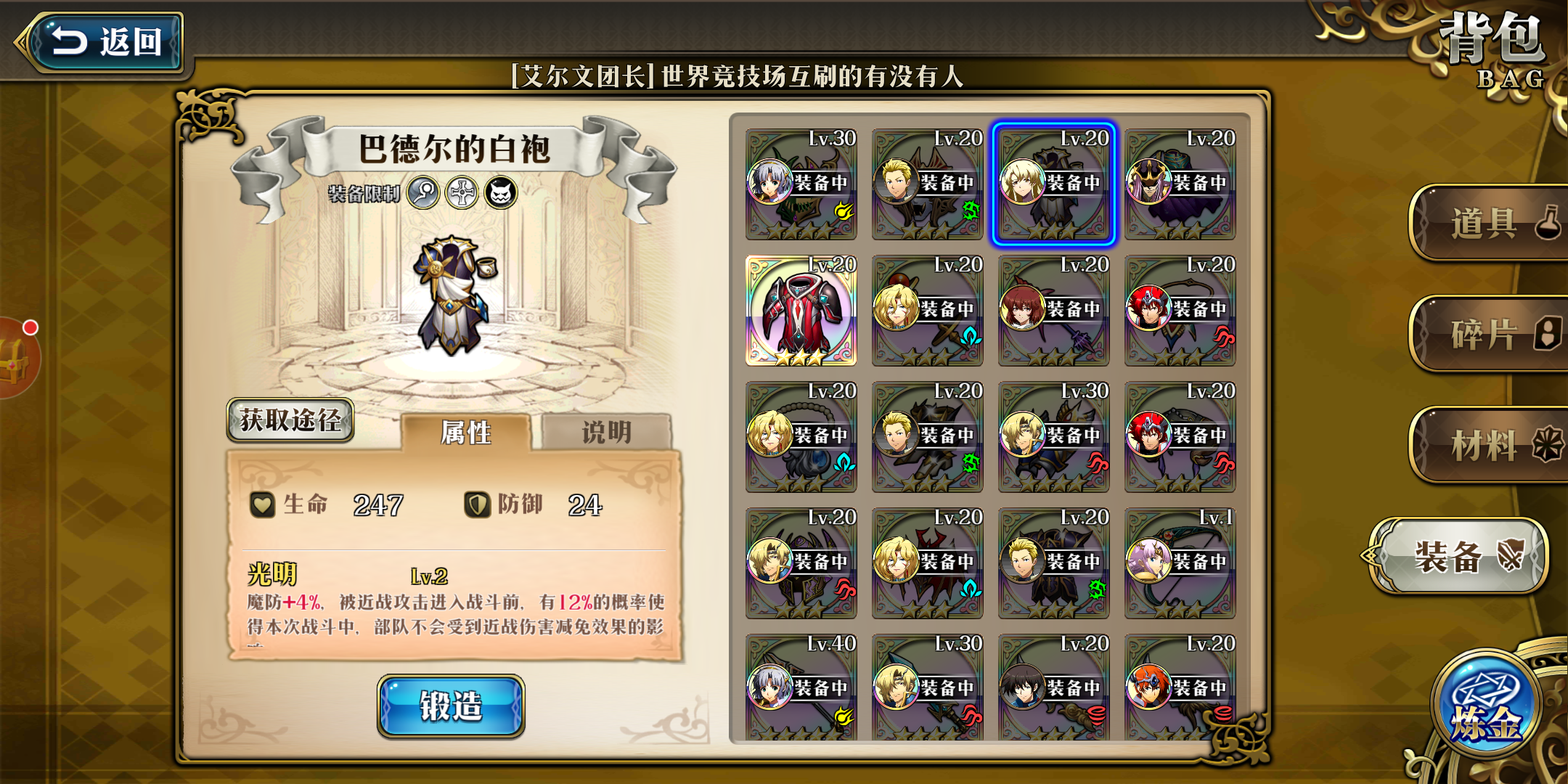Select the magnifier class restriction icon
The image size is (1568, 784).
tap(423, 193)
